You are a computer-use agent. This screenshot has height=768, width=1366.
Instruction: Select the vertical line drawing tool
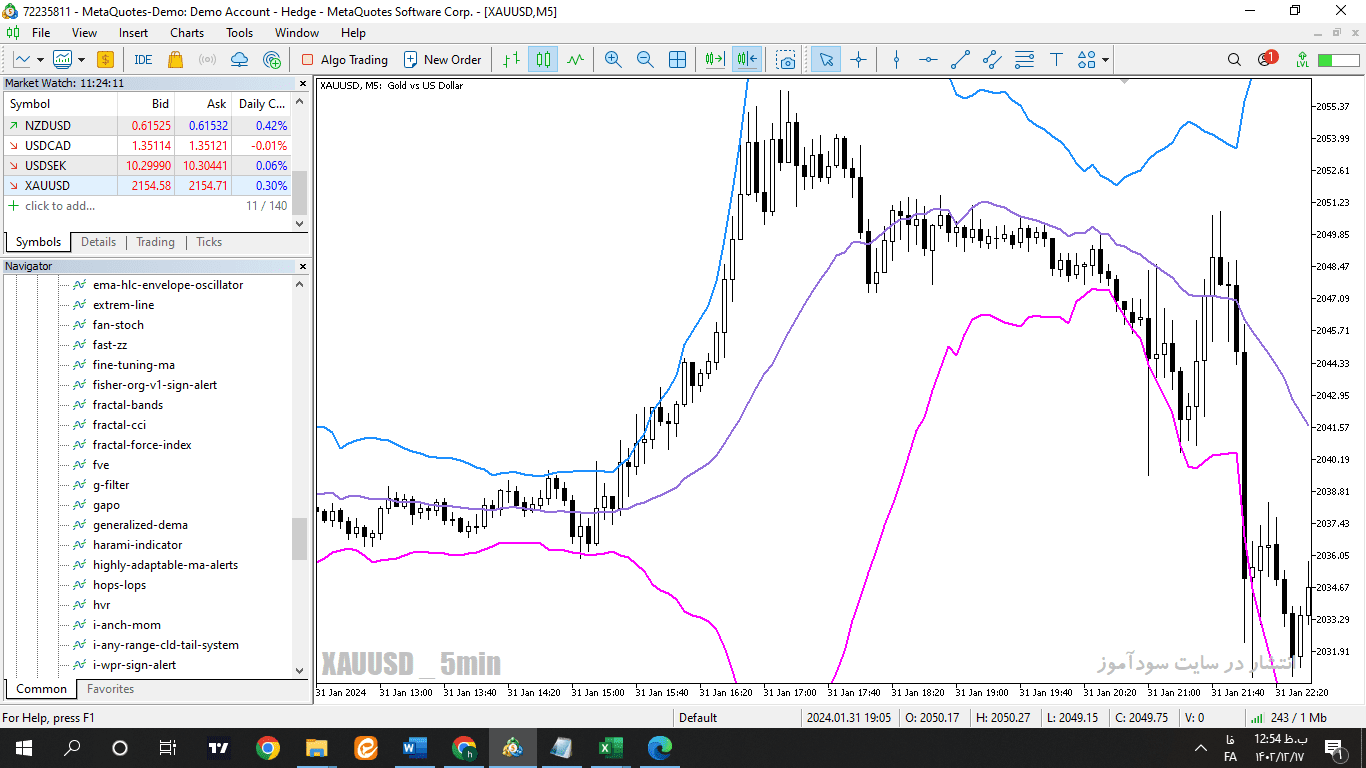pyautogui.click(x=896, y=60)
